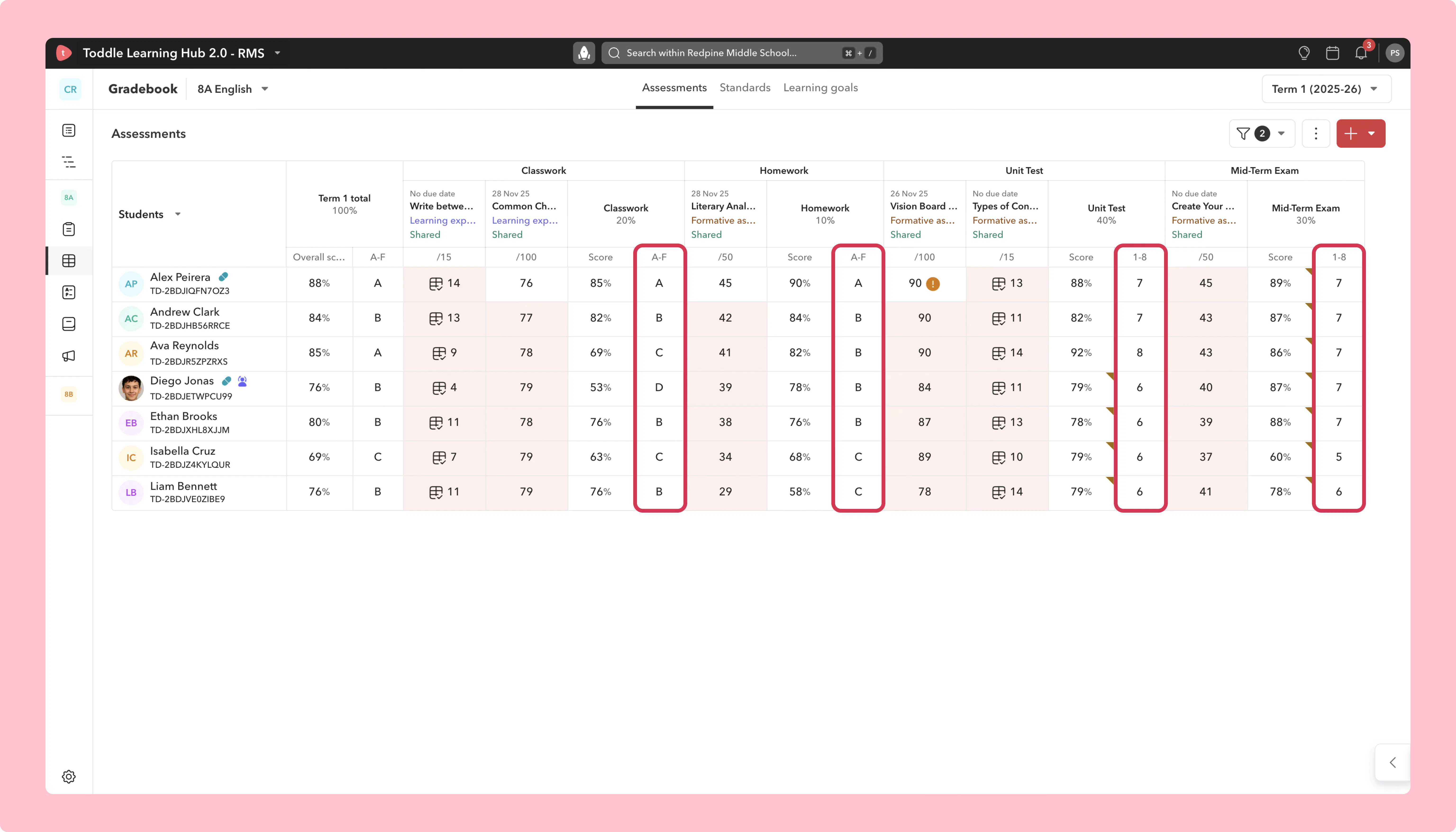Image resolution: width=1456 pixels, height=832 pixels.
Task: Open the settings gear icon
Action: [68, 777]
